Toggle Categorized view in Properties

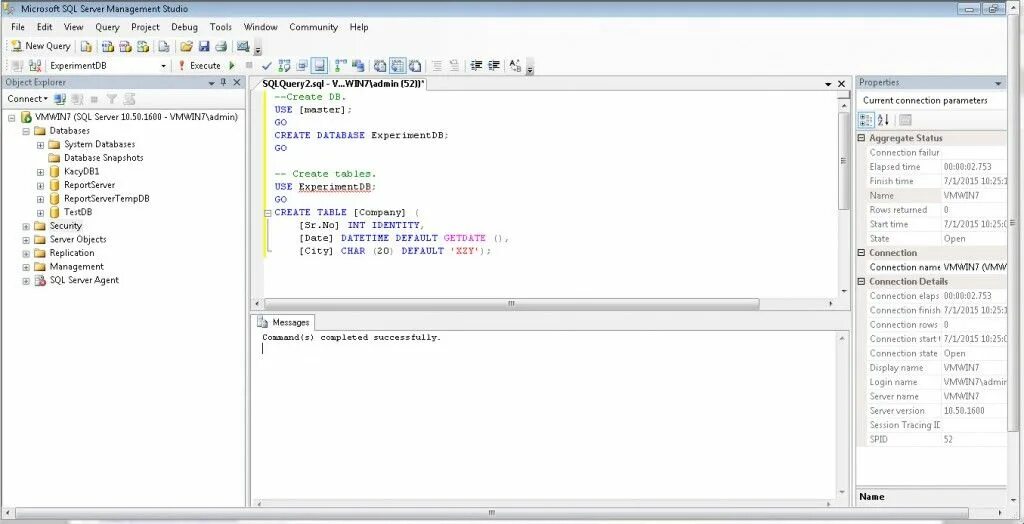pyautogui.click(x=866, y=120)
